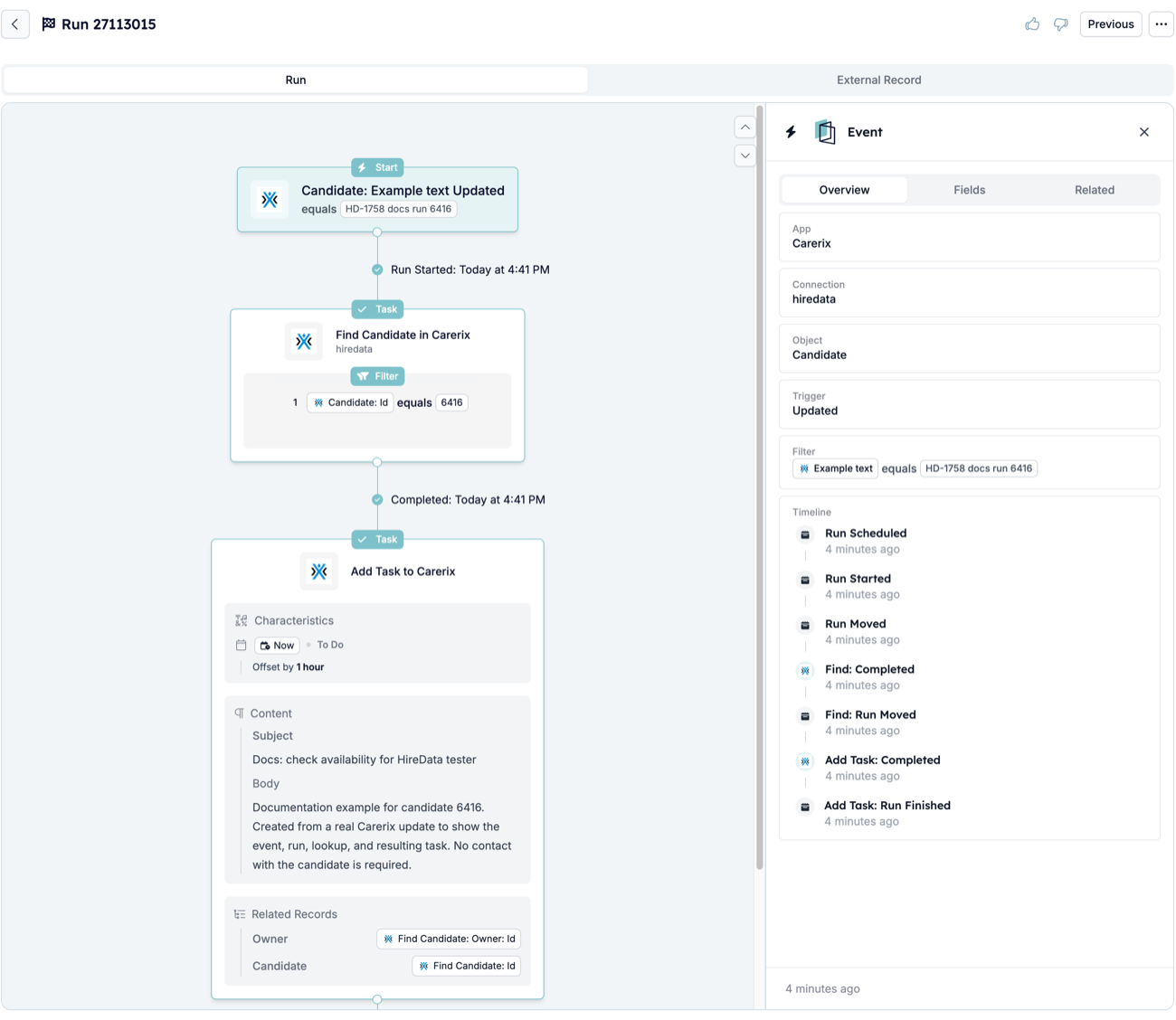Jump to previous step with up chevron
This screenshot has height=1020, width=1176.
pyautogui.click(x=744, y=127)
